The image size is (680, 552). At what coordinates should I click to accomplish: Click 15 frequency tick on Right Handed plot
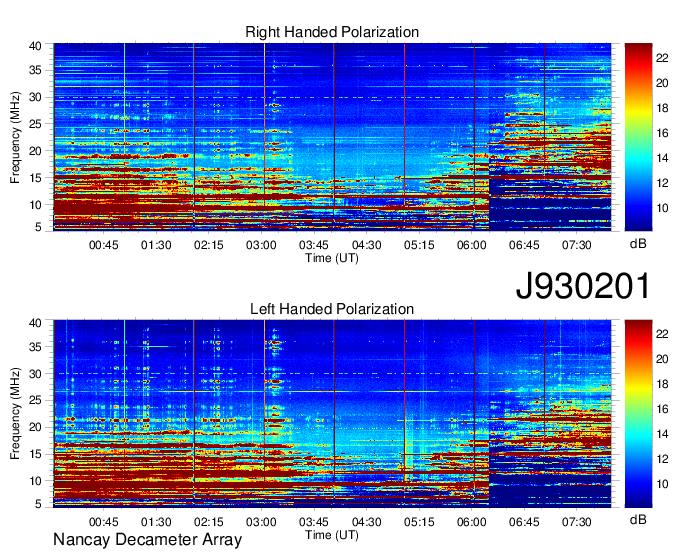[x=35, y=178]
